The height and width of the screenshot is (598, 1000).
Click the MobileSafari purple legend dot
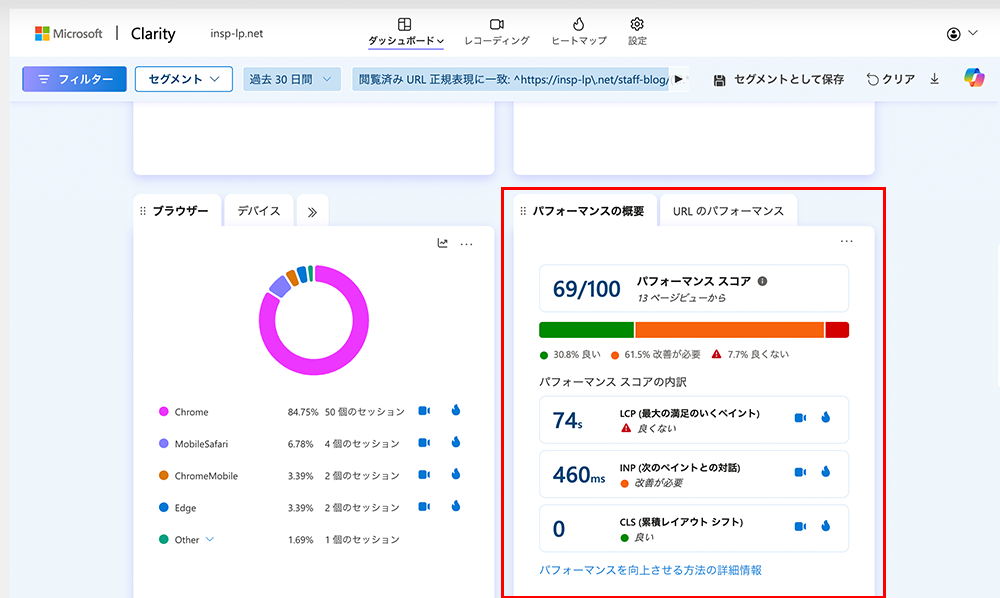[x=163, y=444]
